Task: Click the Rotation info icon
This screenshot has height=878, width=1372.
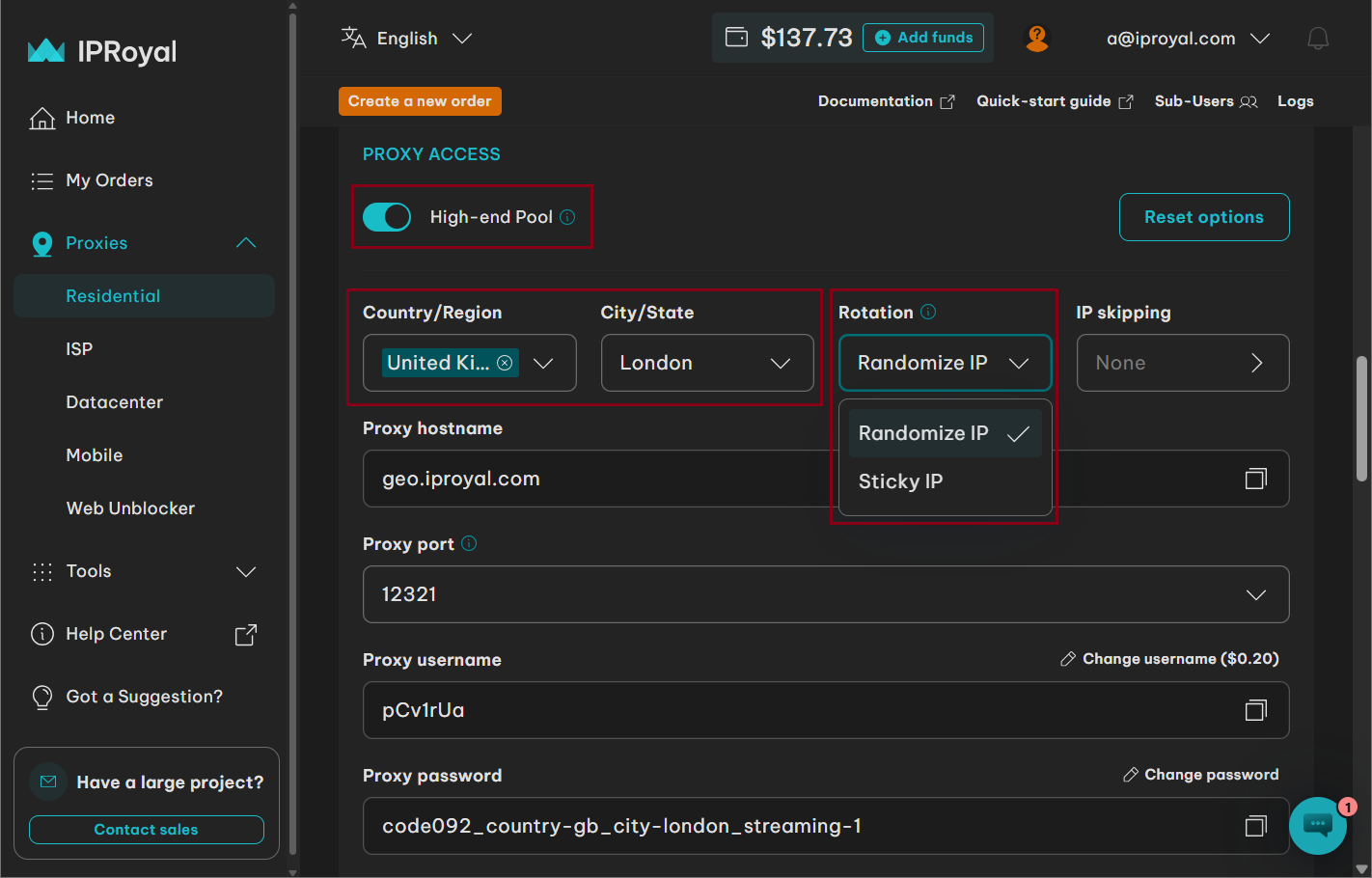Action: pyautogui.click(x=928, y=312)
